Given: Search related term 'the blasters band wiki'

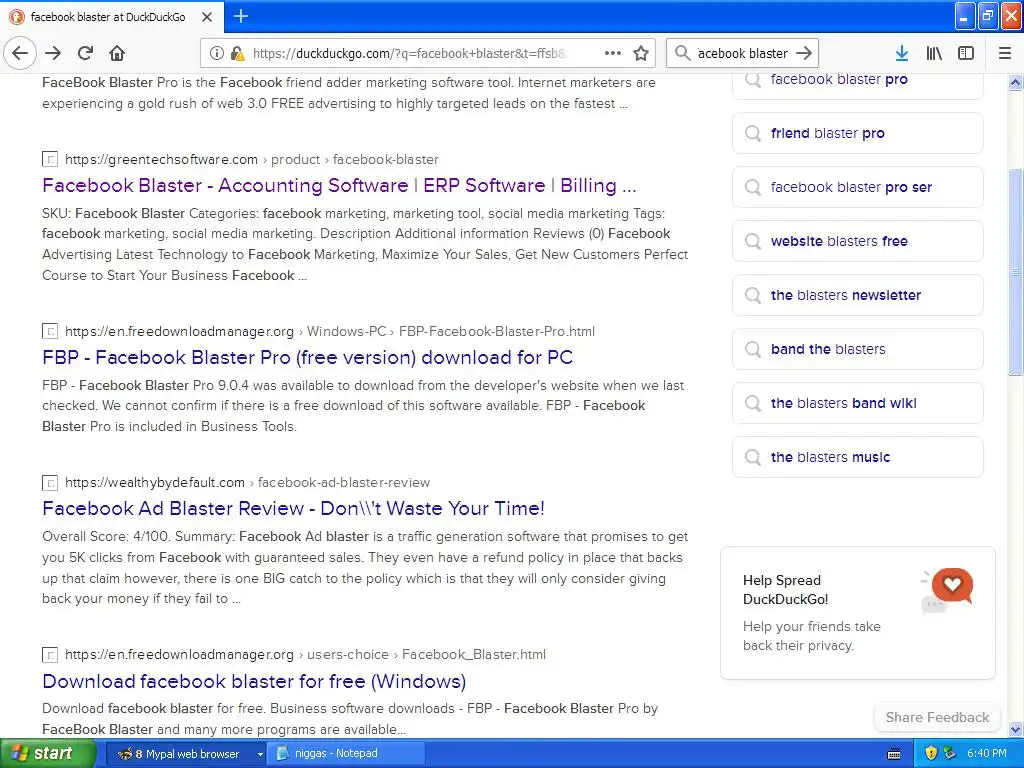Looking at the screenshot, I should pos(857,403).
